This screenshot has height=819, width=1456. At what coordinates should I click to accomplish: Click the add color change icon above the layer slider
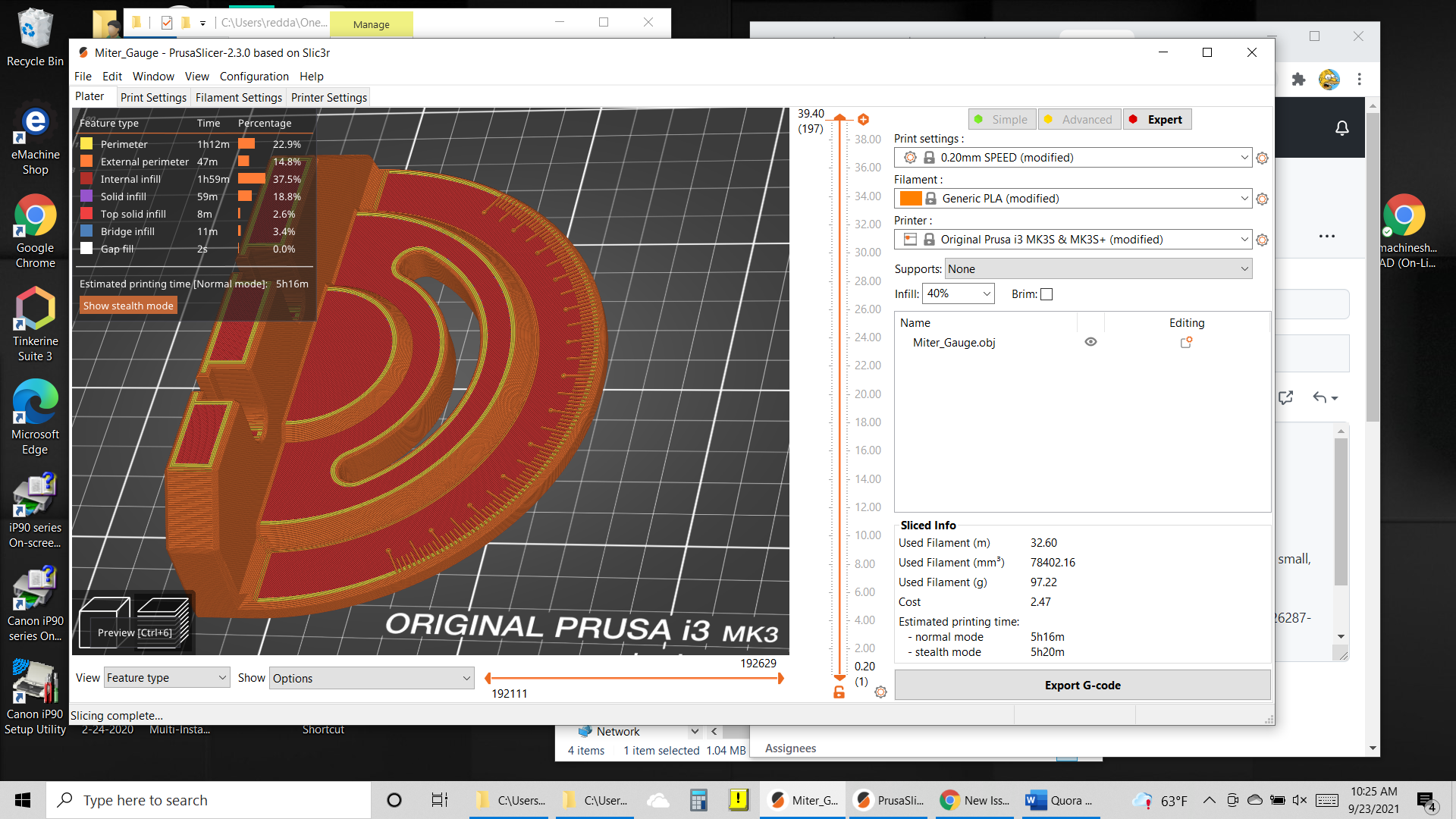pos(864,119)
